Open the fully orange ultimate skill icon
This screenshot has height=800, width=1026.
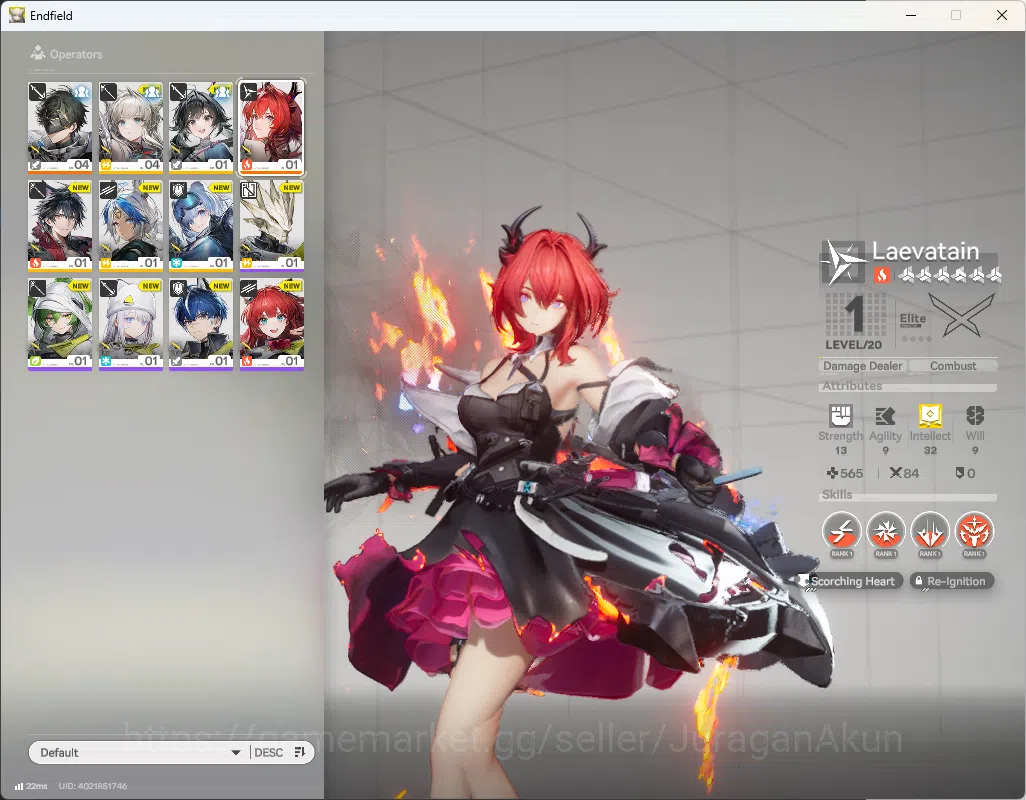point(974,532)
